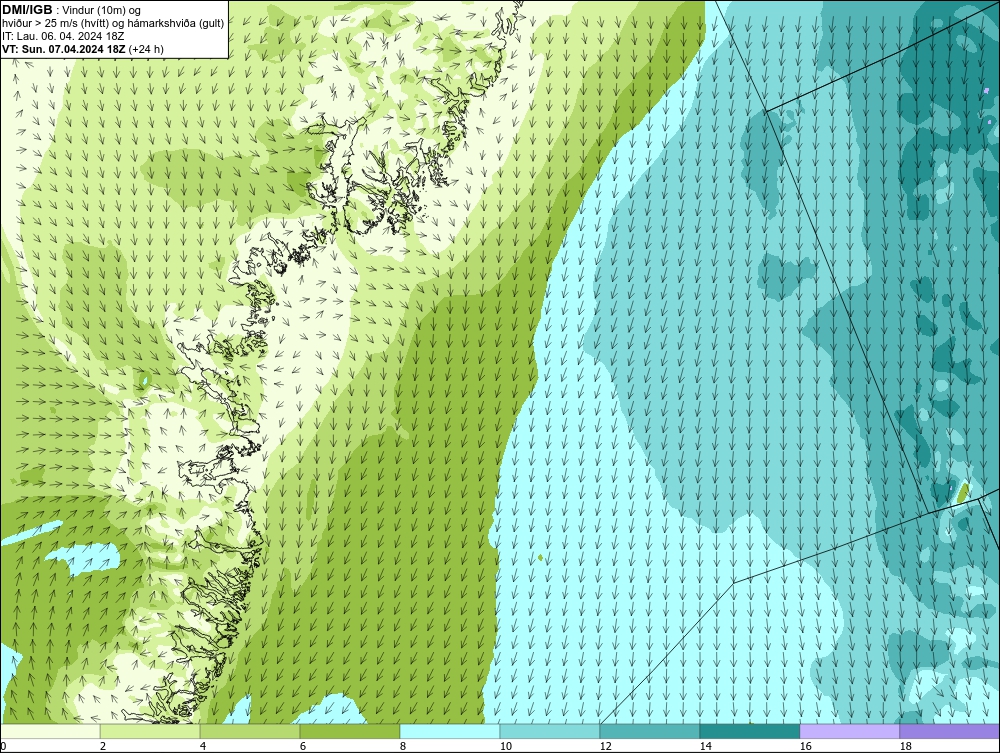Screen dimensions: 1000x753
Task: Click the 4–6 m/s green legend swatch
Action: click(x=250, y=731)
